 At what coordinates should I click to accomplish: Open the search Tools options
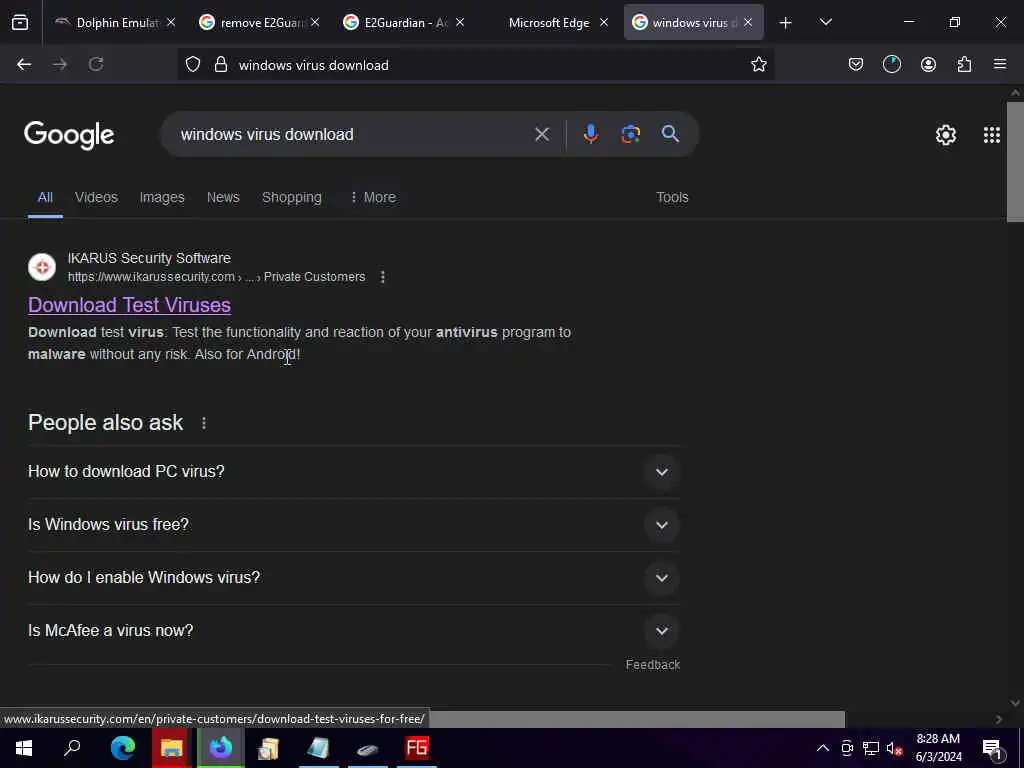click(672, 197)
